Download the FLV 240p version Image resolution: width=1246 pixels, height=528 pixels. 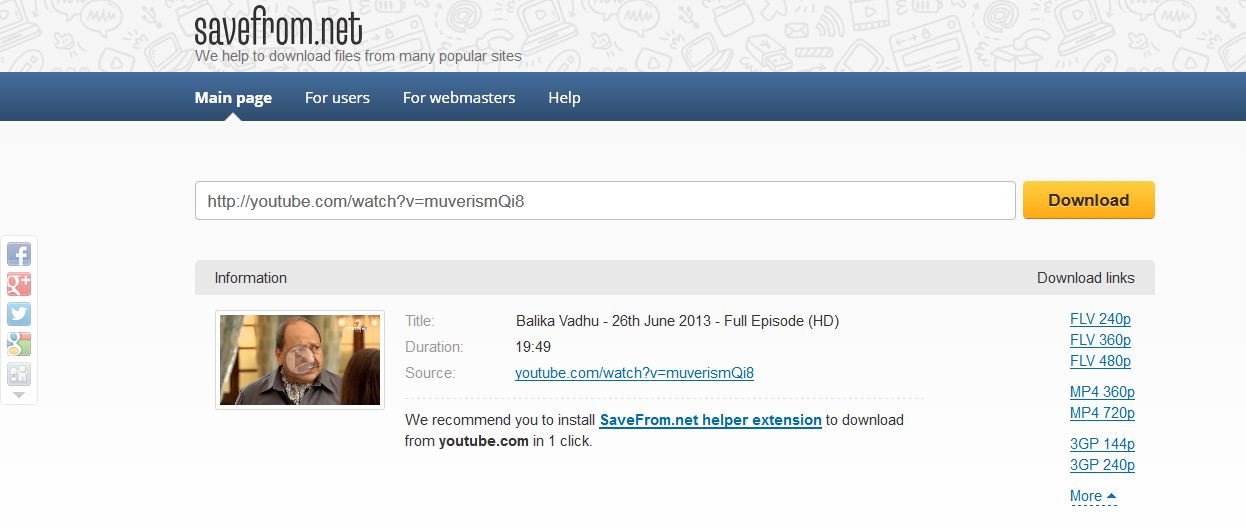pyautogui.click(x=1100, y=319)
